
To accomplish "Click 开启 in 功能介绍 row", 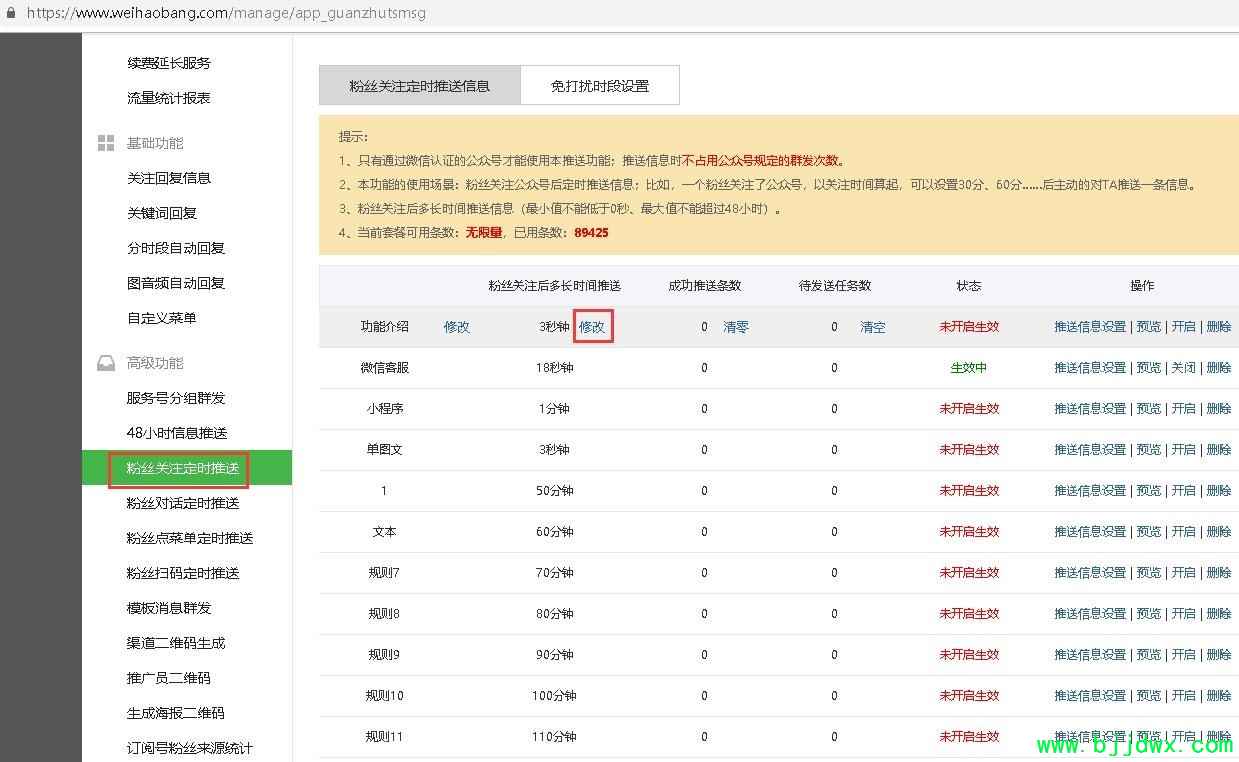I will coord(1184,327).
